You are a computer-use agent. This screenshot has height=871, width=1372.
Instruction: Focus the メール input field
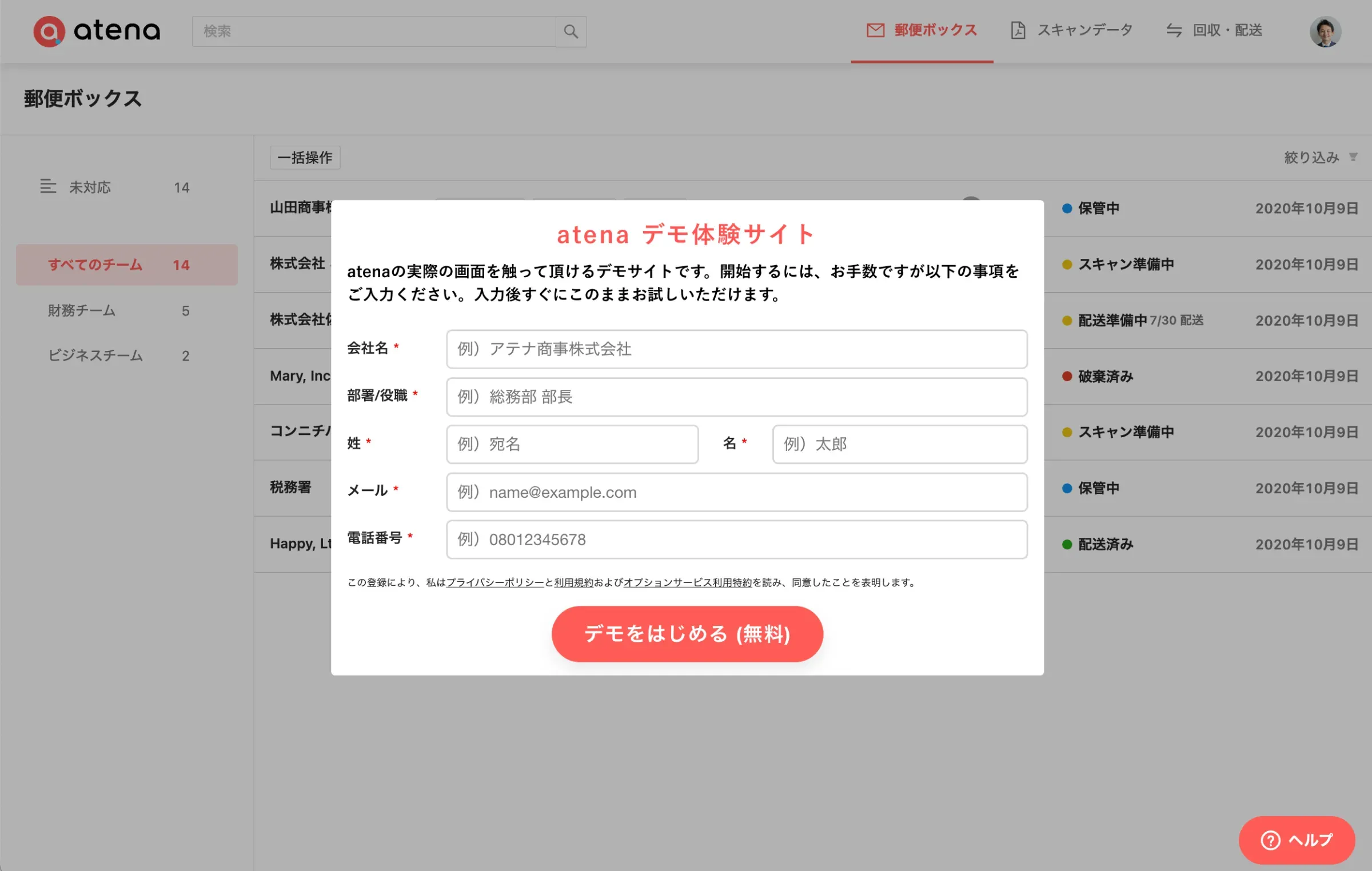736,492
